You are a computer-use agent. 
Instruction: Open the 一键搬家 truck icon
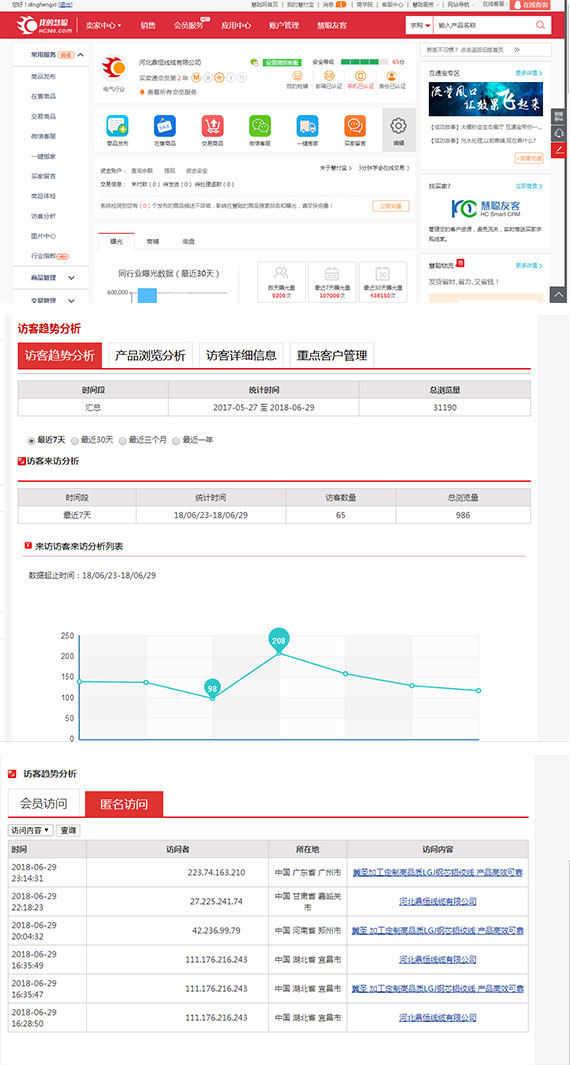click(307, 126)
